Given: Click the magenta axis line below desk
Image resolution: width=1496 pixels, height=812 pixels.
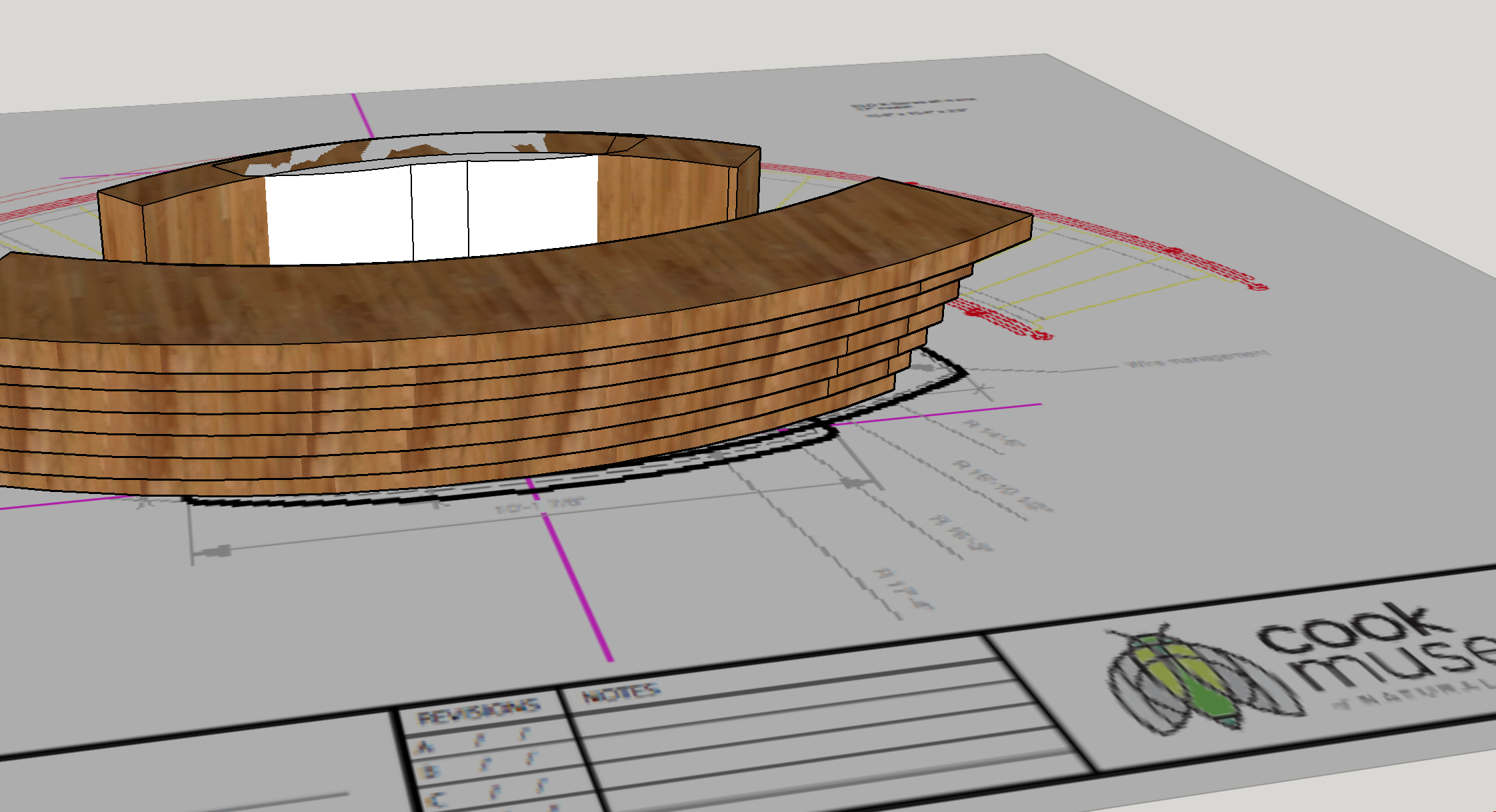Looking at the screenshot, I should (x=577, y=581).
